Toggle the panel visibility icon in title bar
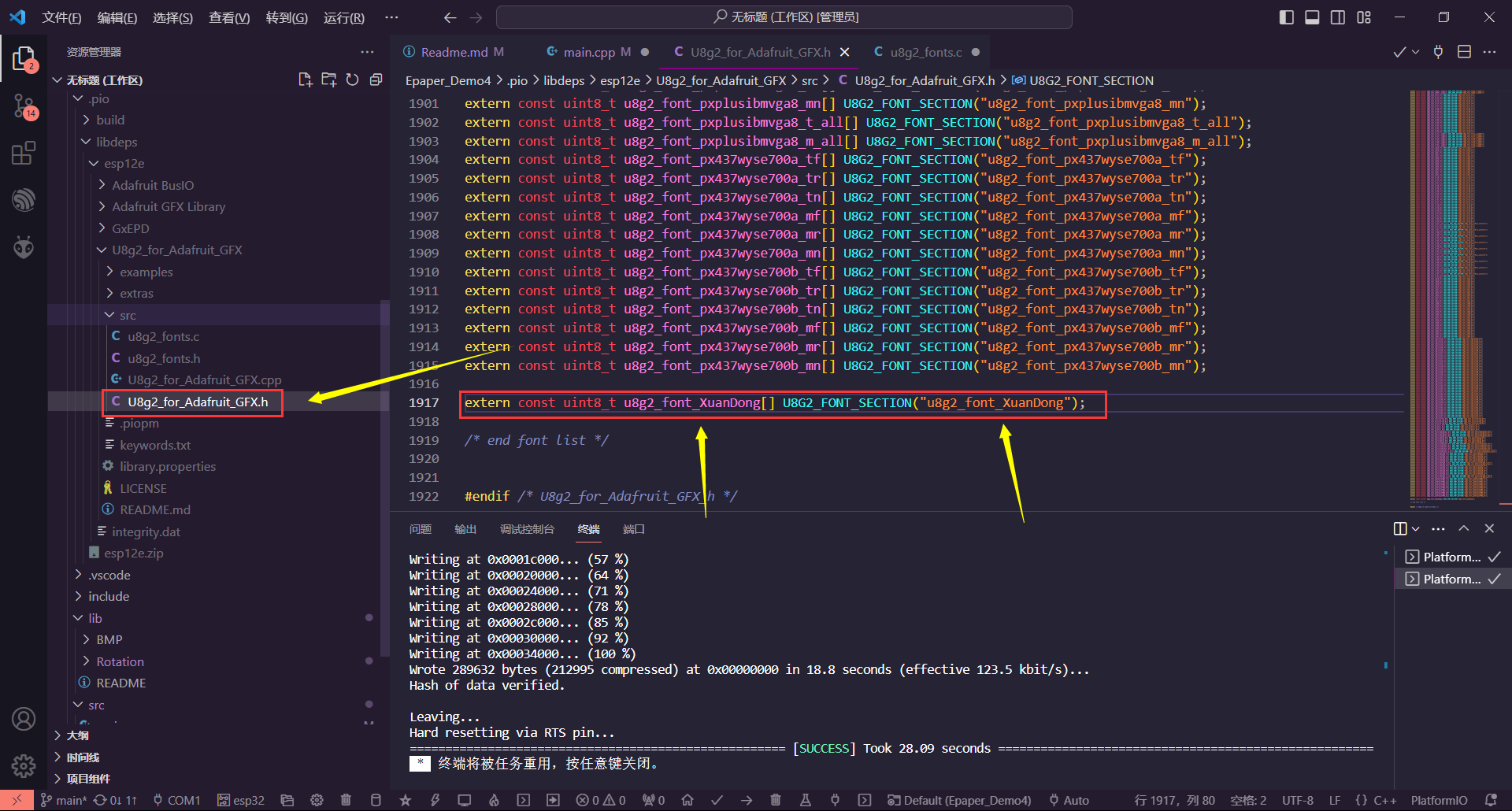Viewport: 1512px width, 811px height. pos(1312,17)
